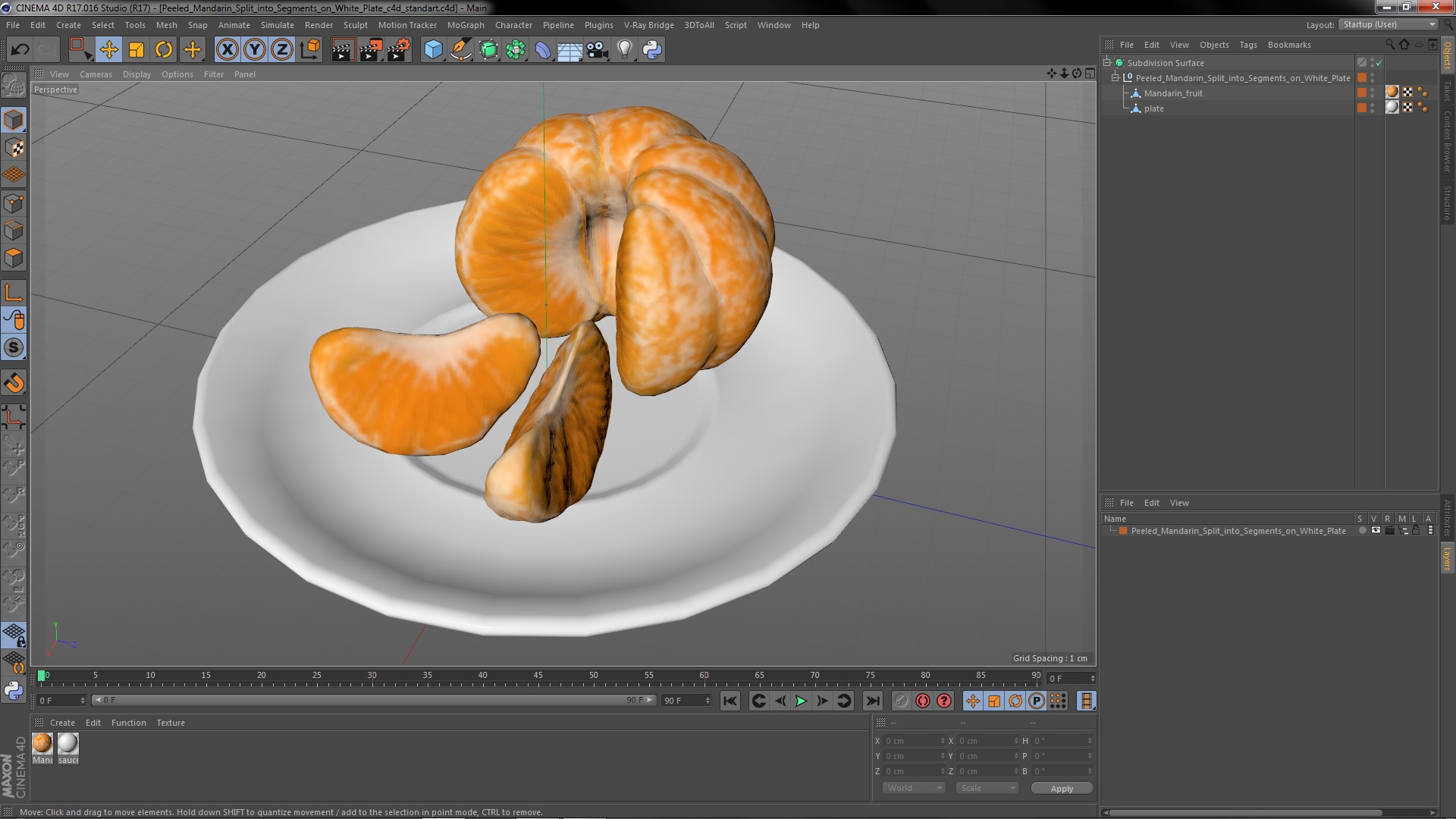Enable Polygons mode
Image resolution: width=1456 pixels, height=819 pixels.
(14, 259)
